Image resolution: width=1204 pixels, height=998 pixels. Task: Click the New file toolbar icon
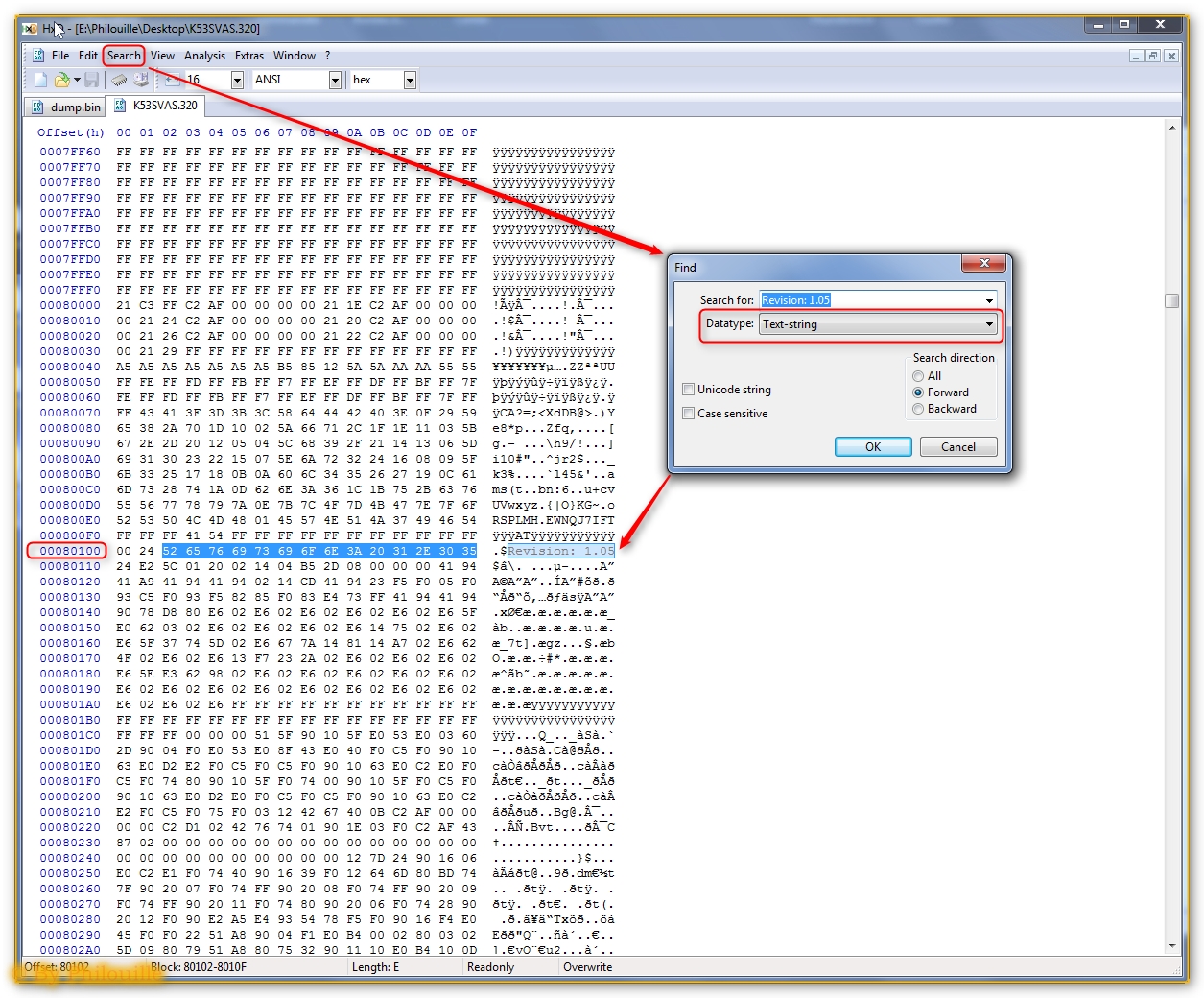tap(40, 80)
